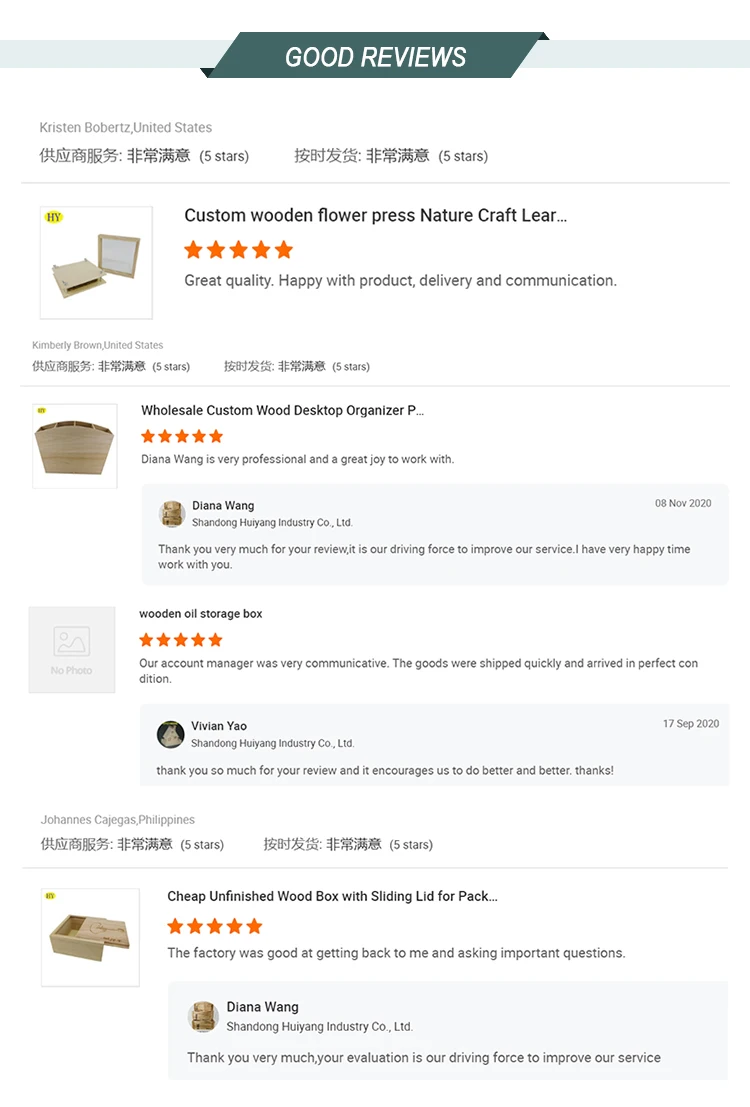Click the star rating under Custom wooden flower press
Viewport: 750px width, 1107px height.
pyautogui.click(x=239, y=249)
